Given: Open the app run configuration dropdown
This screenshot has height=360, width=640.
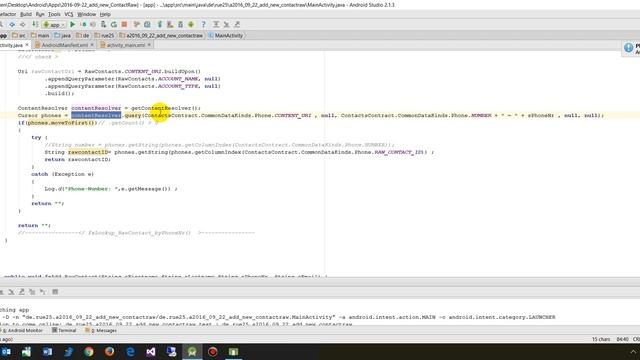Looking at the screenshot, I should pos(54,24).
